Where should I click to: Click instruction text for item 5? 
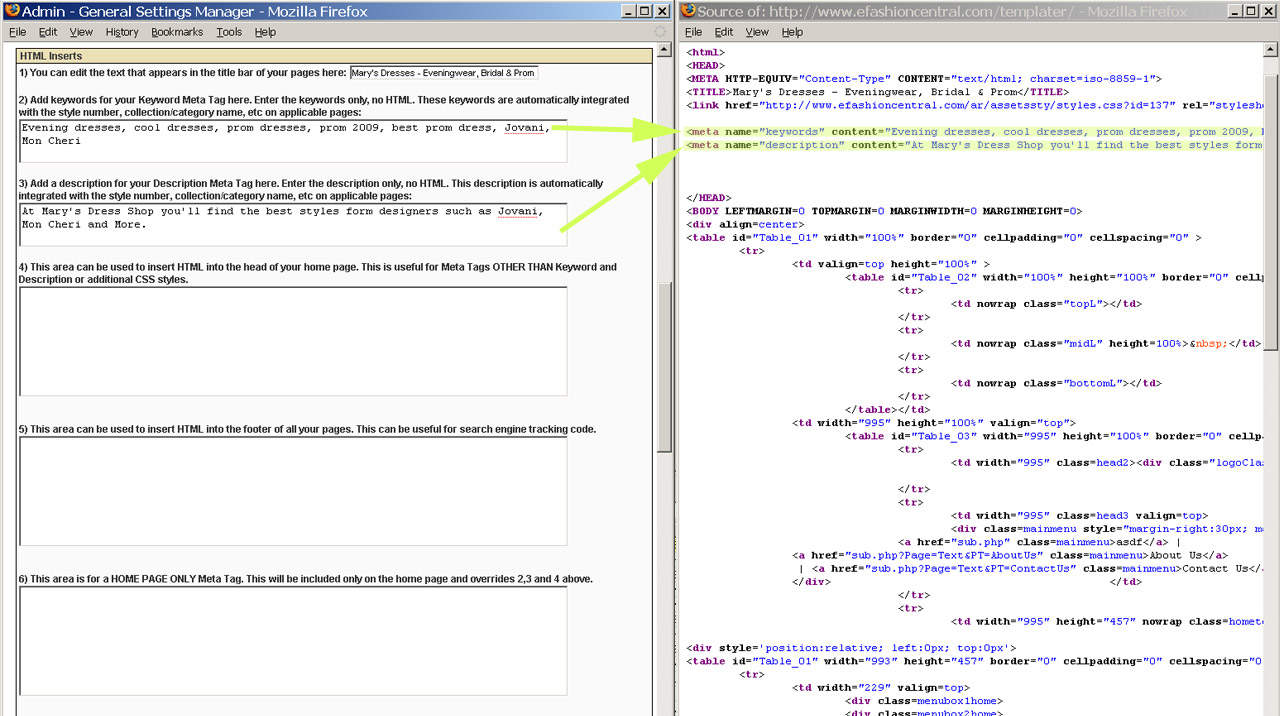(307, 429)
